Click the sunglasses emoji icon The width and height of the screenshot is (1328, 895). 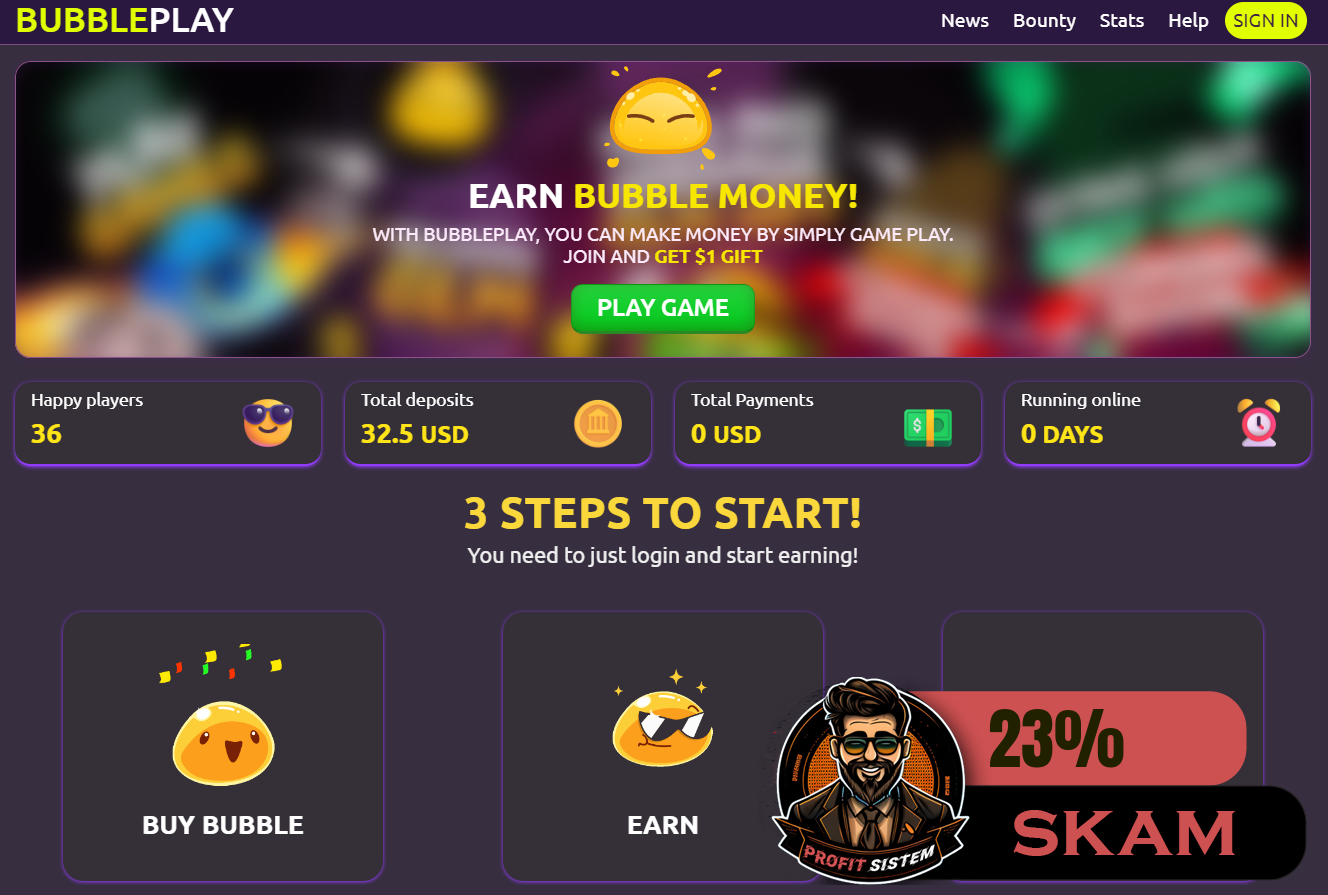coord(268,423)
